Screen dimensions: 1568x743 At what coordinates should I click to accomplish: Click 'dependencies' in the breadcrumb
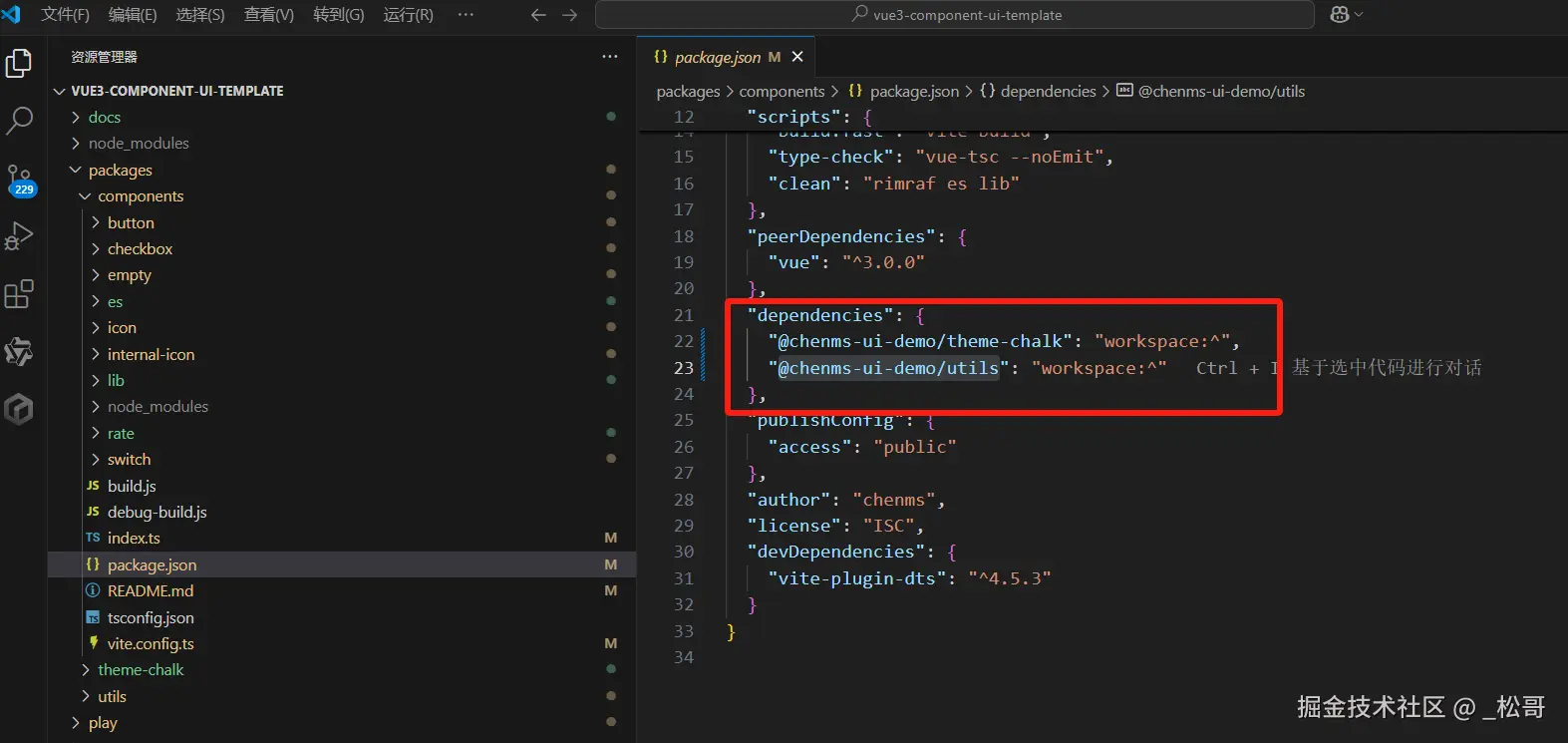tap(1048, 91)
